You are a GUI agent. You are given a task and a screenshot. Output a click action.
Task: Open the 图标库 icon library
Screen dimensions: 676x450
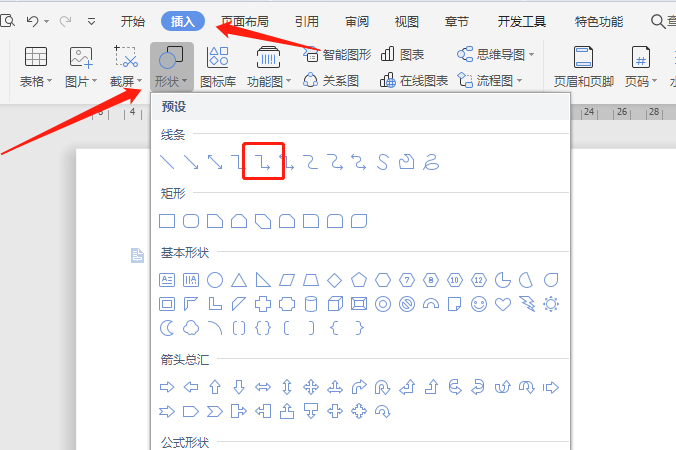click(218, 67)
